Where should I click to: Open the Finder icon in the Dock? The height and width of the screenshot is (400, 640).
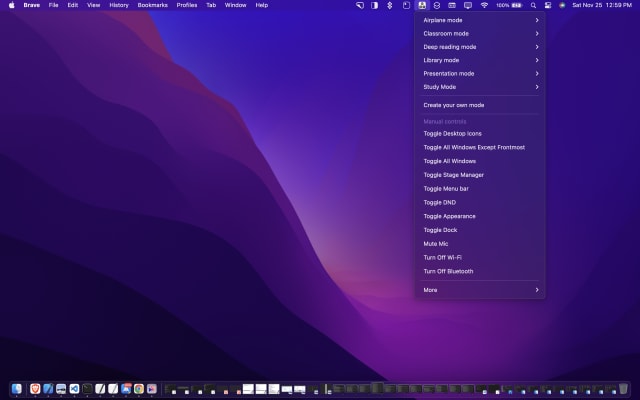tap(17, 389)
